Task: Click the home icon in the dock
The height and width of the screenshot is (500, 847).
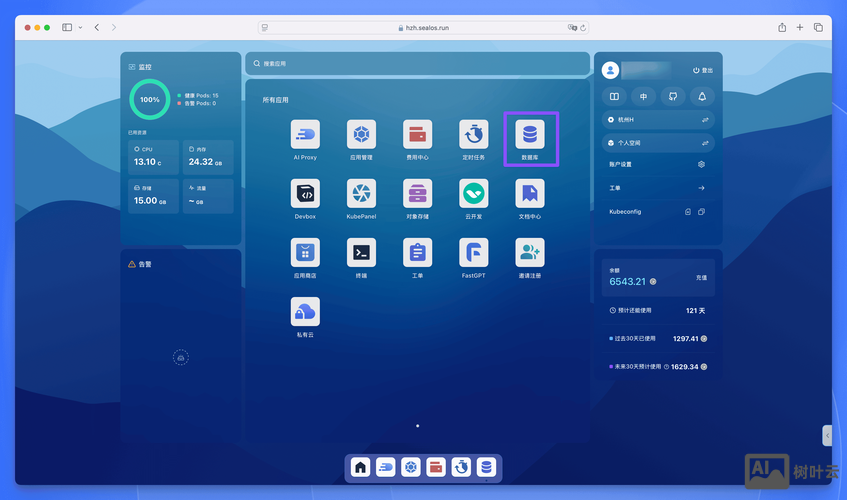Action: point(361,467)
